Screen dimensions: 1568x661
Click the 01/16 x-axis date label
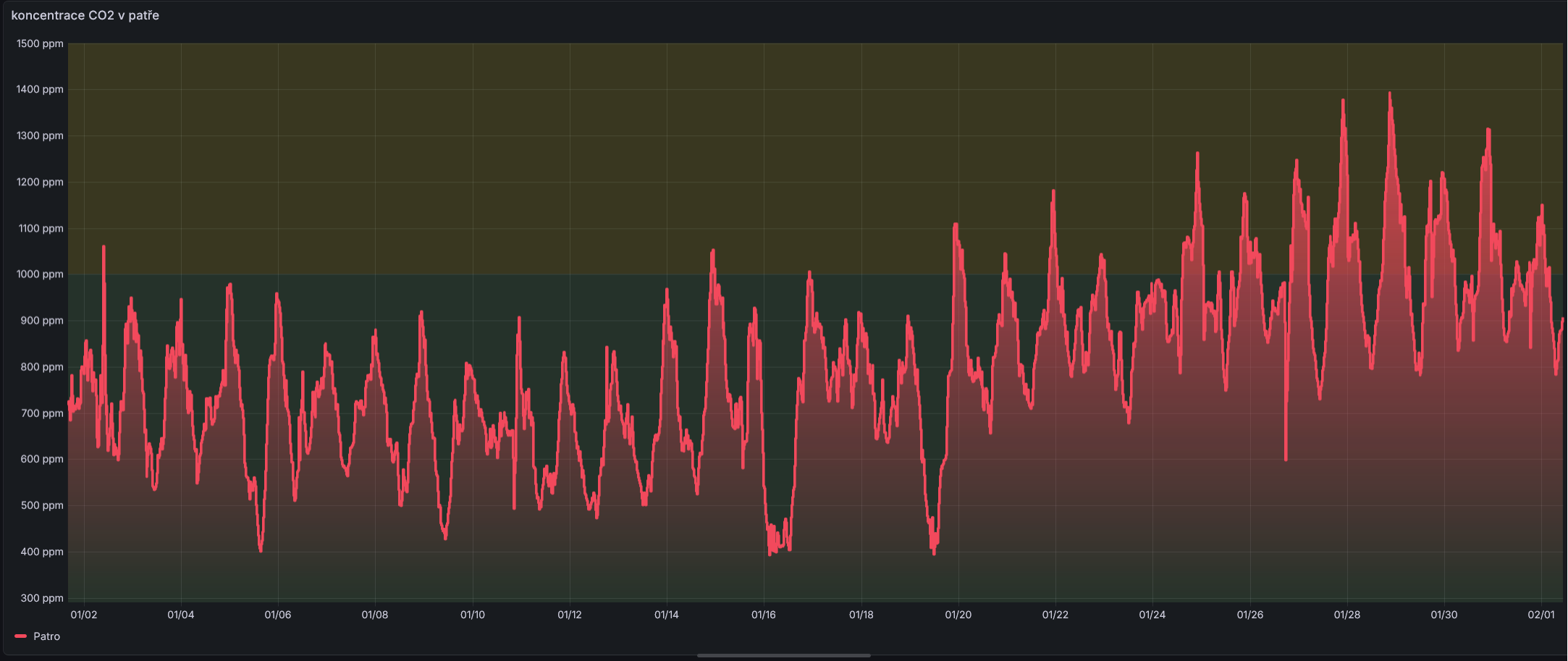[764, 615]
